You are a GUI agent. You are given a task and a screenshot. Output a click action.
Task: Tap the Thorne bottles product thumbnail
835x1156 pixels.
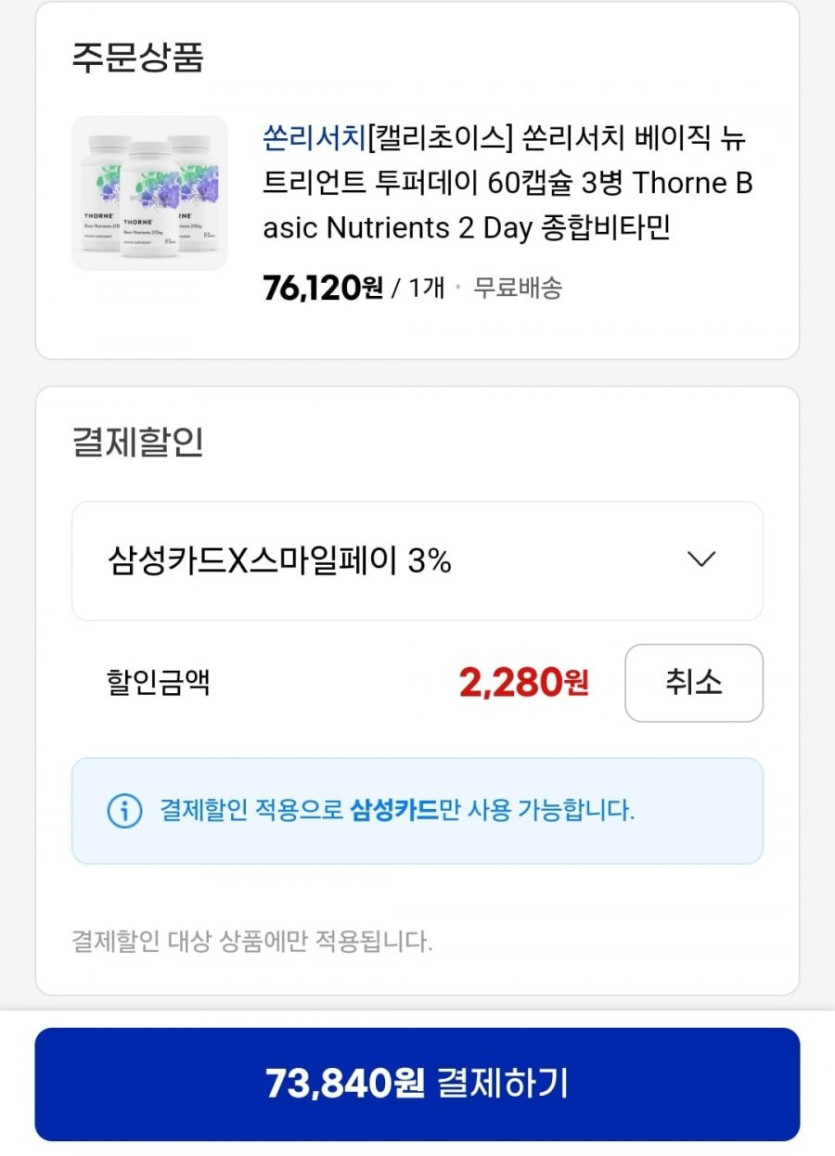(149, 193)
